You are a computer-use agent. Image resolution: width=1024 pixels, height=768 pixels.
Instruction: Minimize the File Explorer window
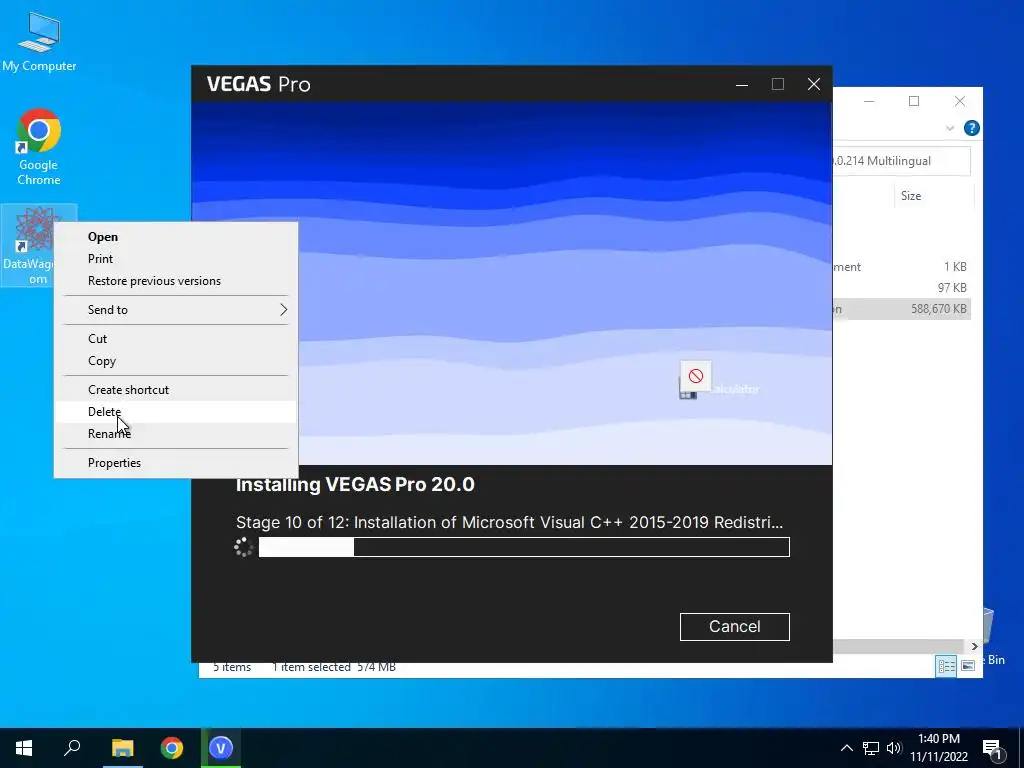pos(869,101)
